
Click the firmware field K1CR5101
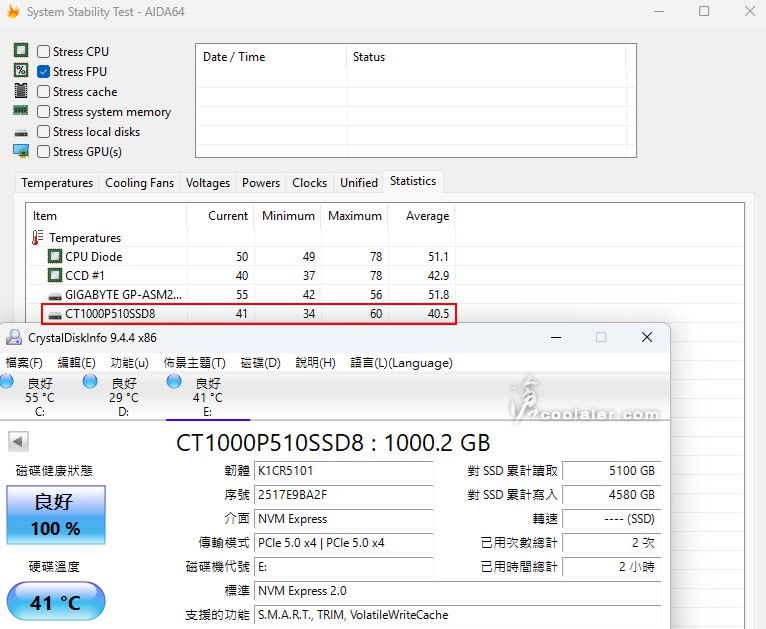click(x=344, y=471)
